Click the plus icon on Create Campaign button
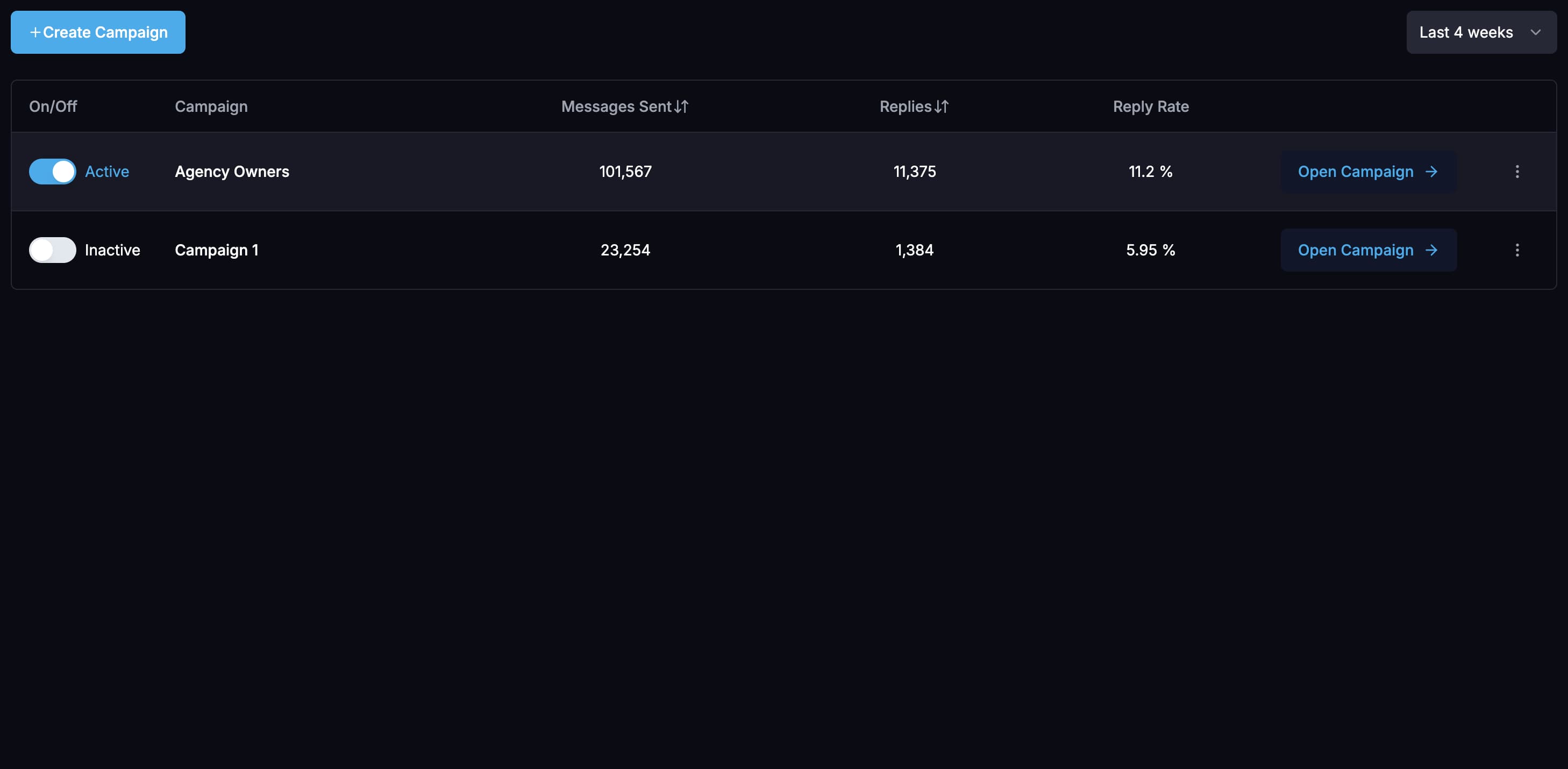The image size is (1568, 769). 33,32
